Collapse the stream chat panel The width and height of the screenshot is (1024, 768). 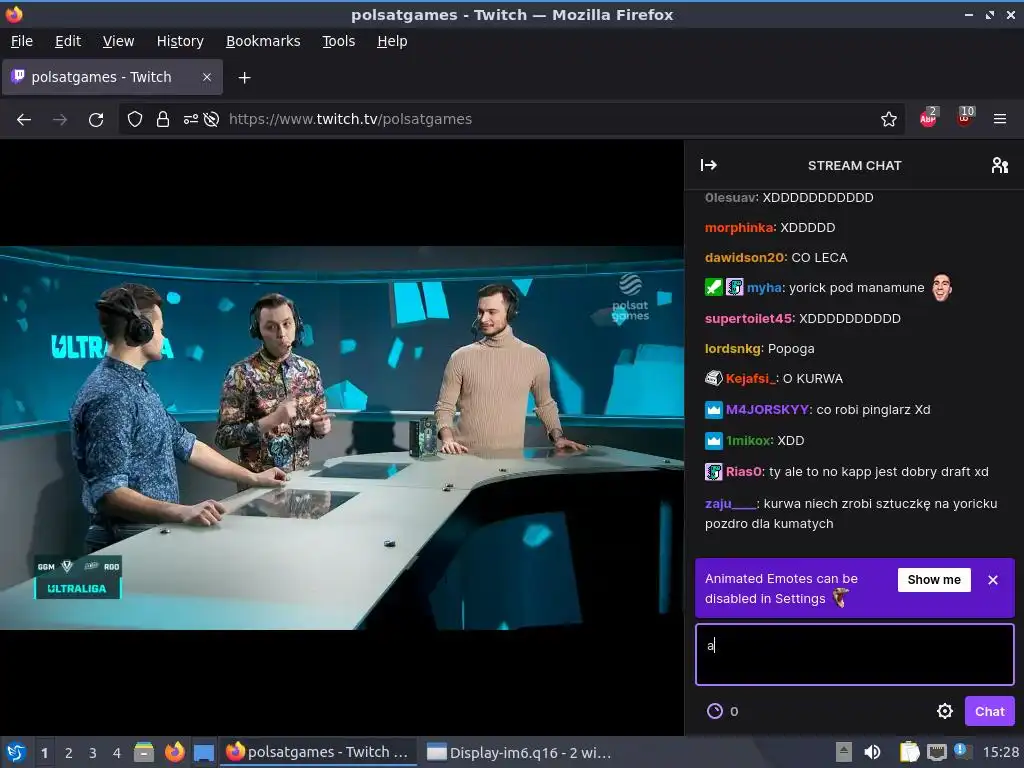709,165
